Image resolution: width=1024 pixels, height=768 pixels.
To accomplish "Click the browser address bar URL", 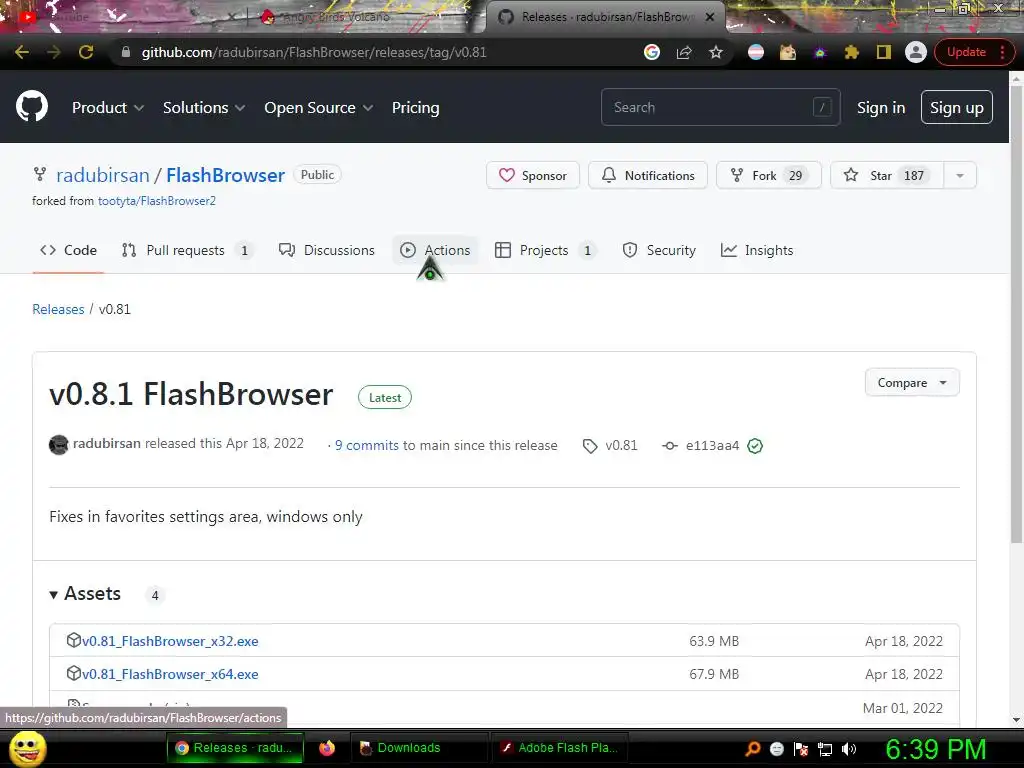I will (313, 52).
